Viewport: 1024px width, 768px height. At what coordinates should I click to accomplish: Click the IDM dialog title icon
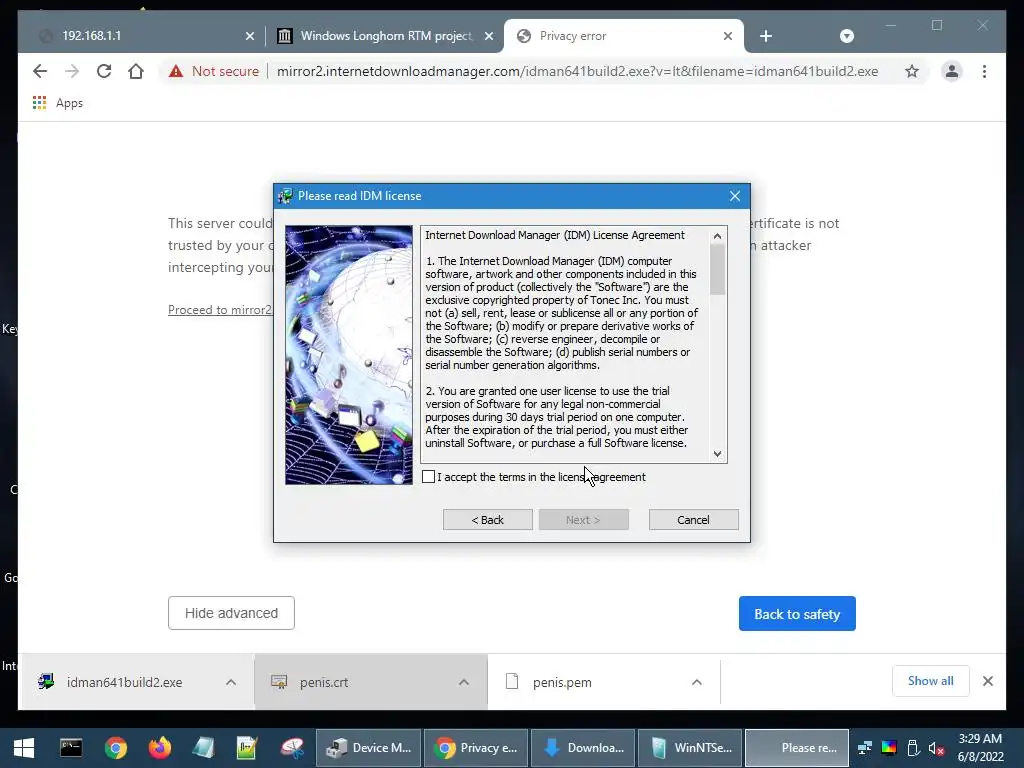285,196
